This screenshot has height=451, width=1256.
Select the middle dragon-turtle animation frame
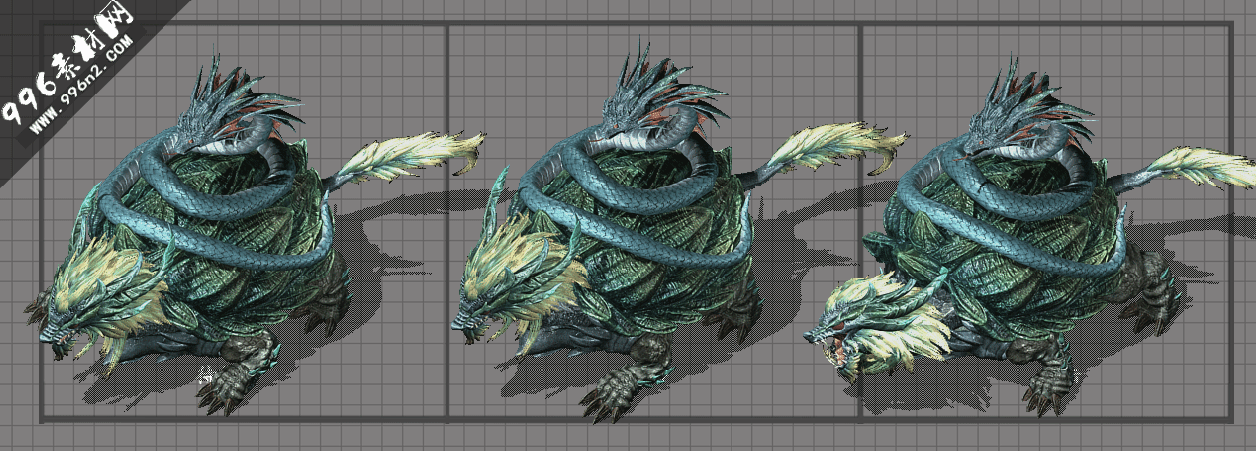[653, 222]
